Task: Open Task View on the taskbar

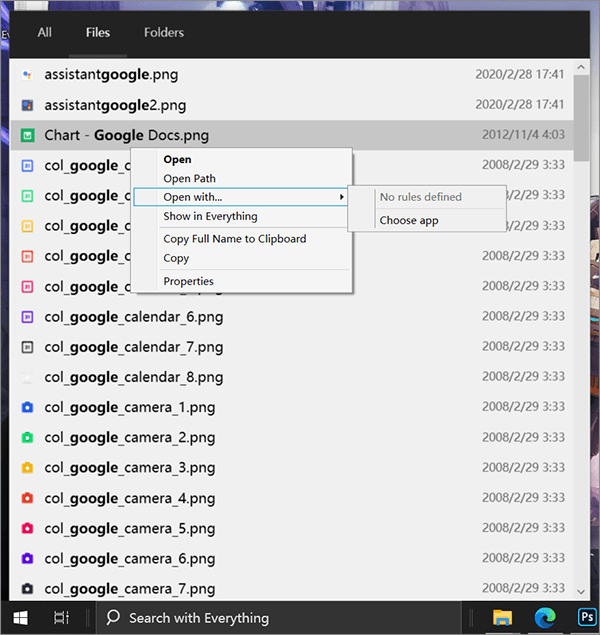Action: pos(62,617)
